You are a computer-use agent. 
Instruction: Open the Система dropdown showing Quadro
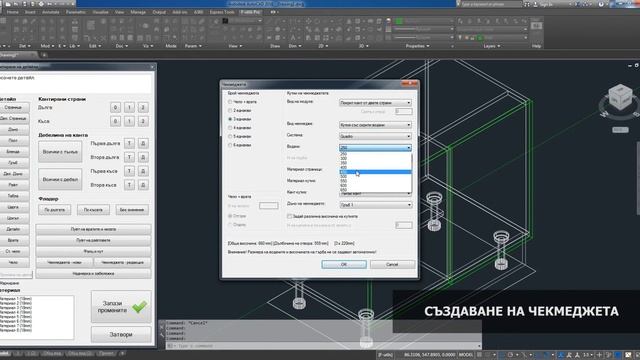tap(375, 136)
